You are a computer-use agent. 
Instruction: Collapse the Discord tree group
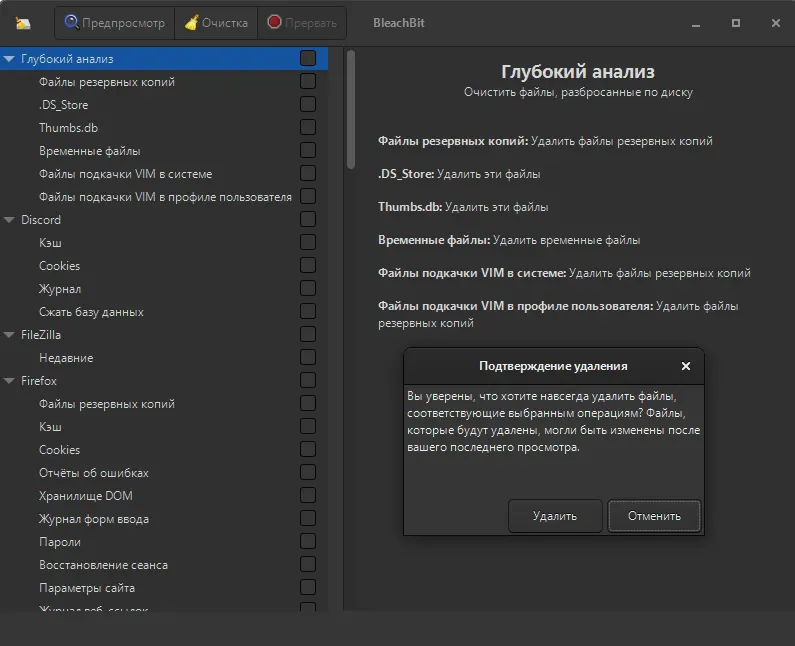pos(9,220)
